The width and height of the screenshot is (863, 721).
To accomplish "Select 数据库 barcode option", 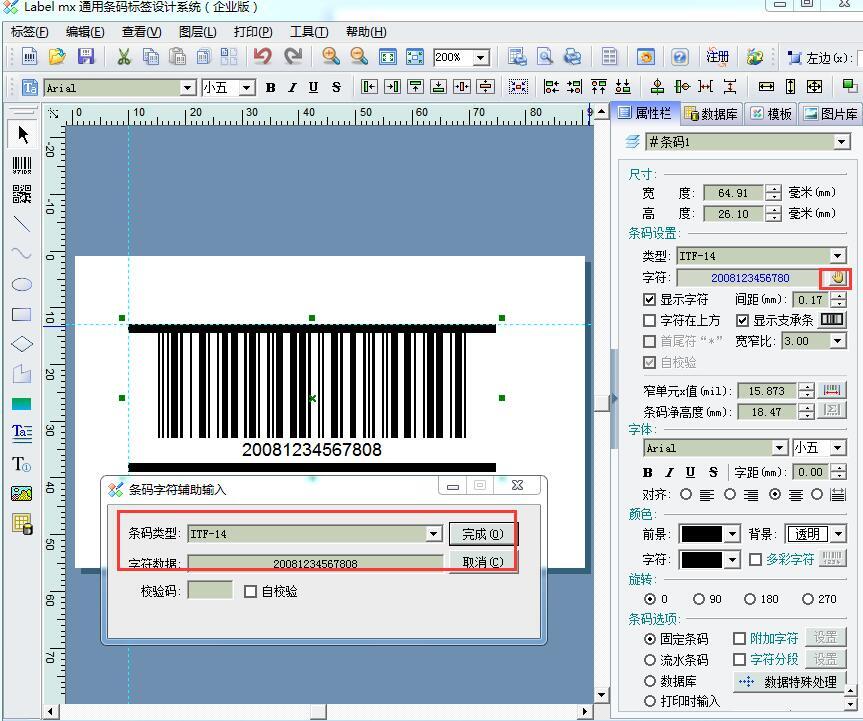I will 650,681.
